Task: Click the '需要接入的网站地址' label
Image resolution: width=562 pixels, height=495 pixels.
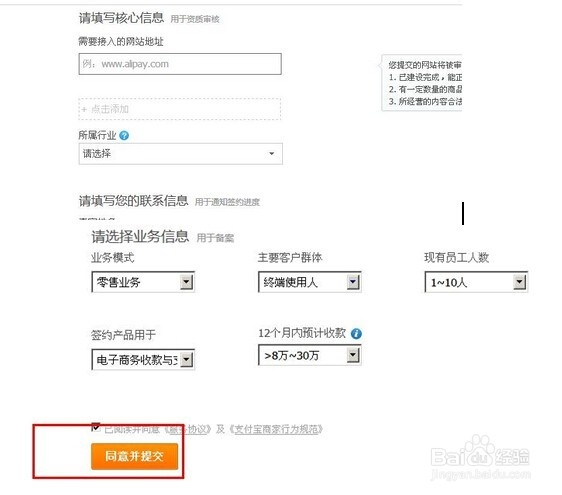Action: [121, 42]
